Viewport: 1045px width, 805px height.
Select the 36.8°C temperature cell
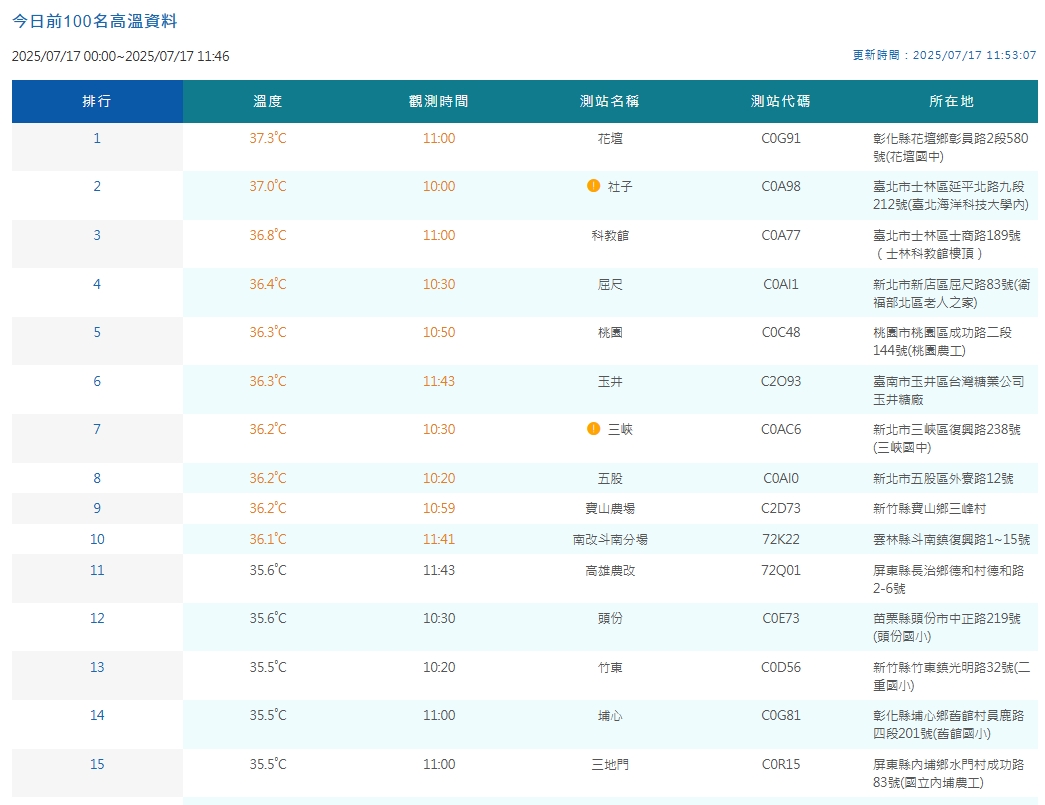click(268, 235)
